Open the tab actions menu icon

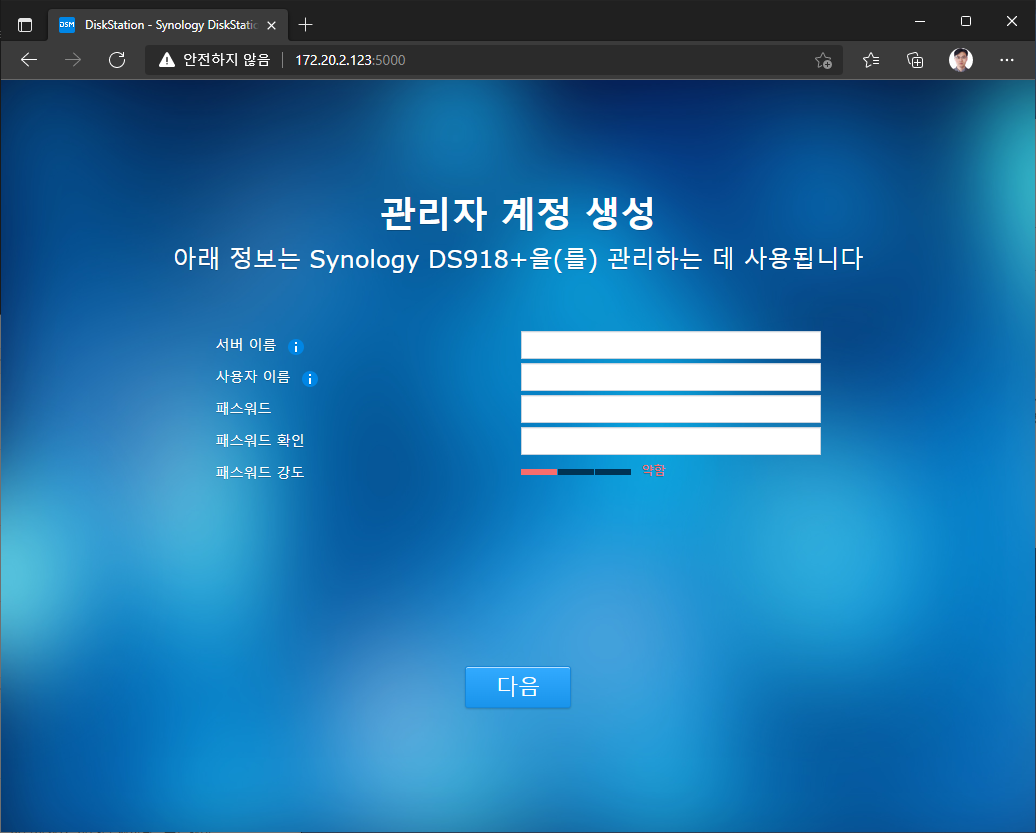pos(25,25)
